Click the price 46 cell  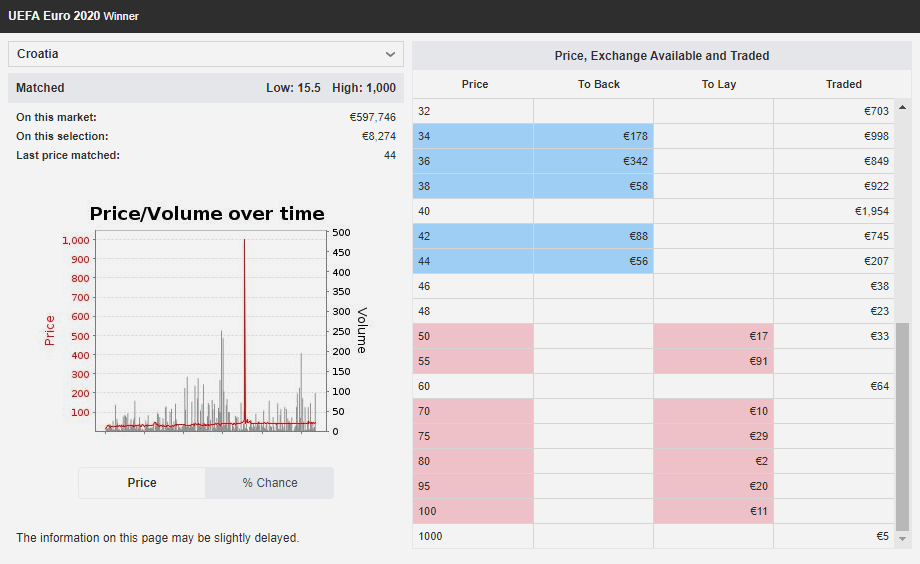pos(473,286)
